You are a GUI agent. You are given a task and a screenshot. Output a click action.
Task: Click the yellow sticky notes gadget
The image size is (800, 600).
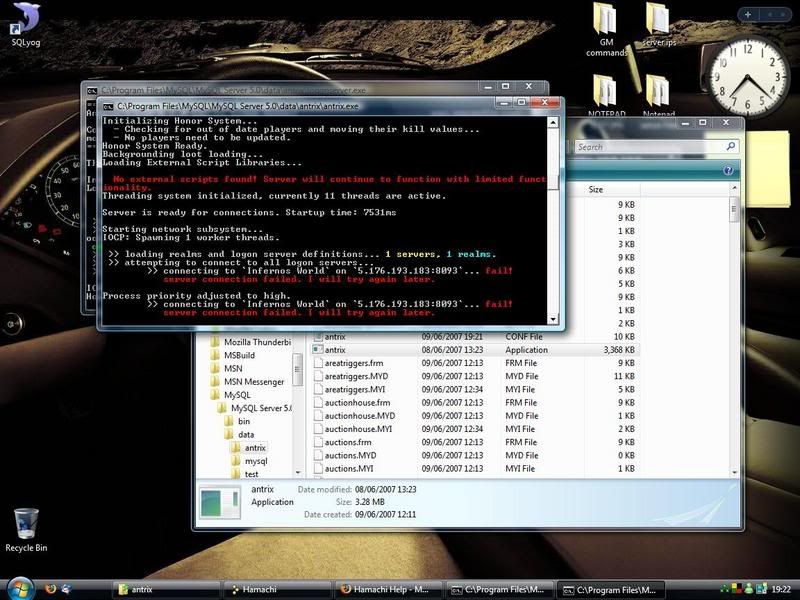click(x=766, y=168)
